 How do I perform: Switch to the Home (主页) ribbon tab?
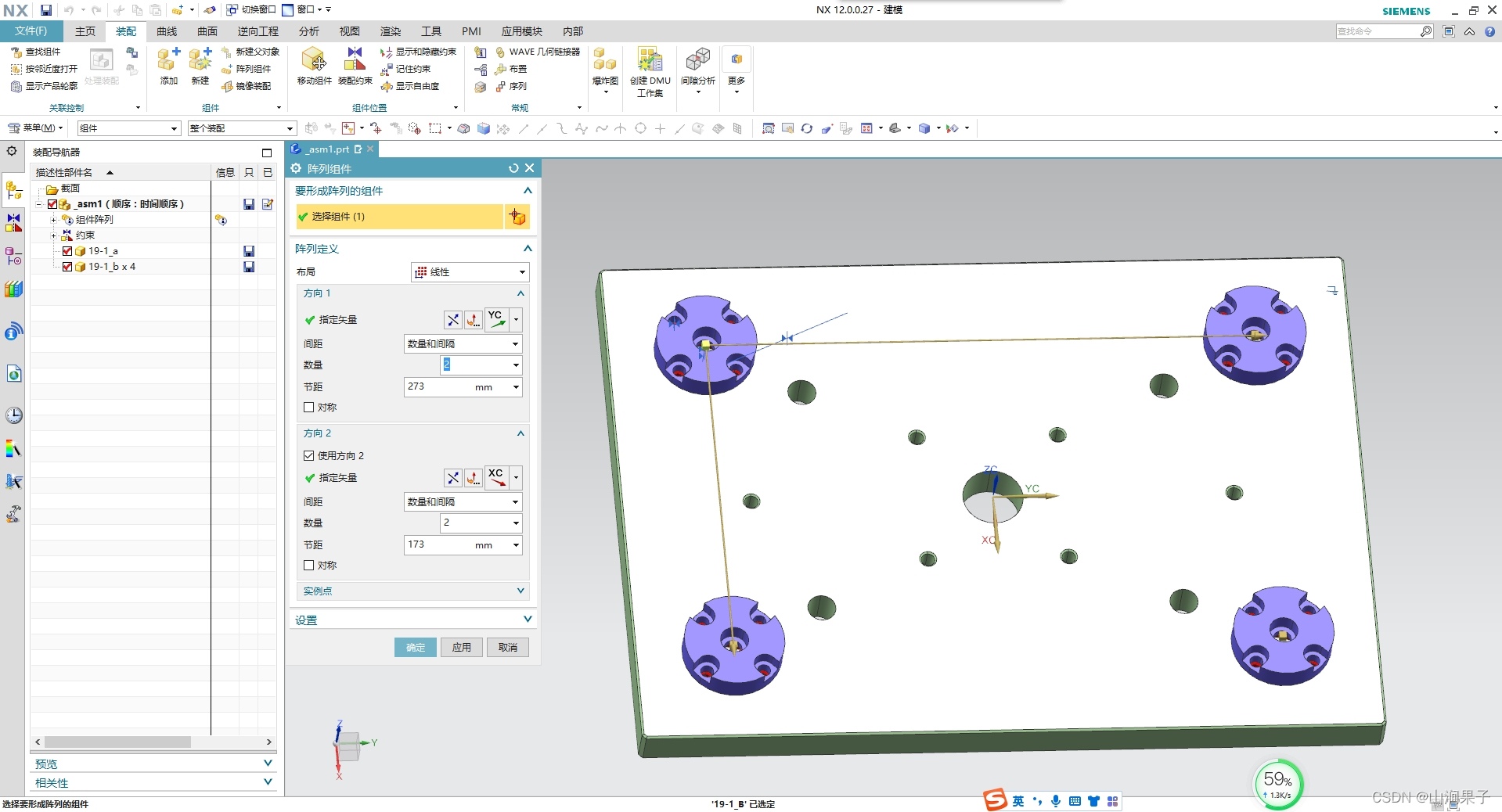click(x=85, y=31)
